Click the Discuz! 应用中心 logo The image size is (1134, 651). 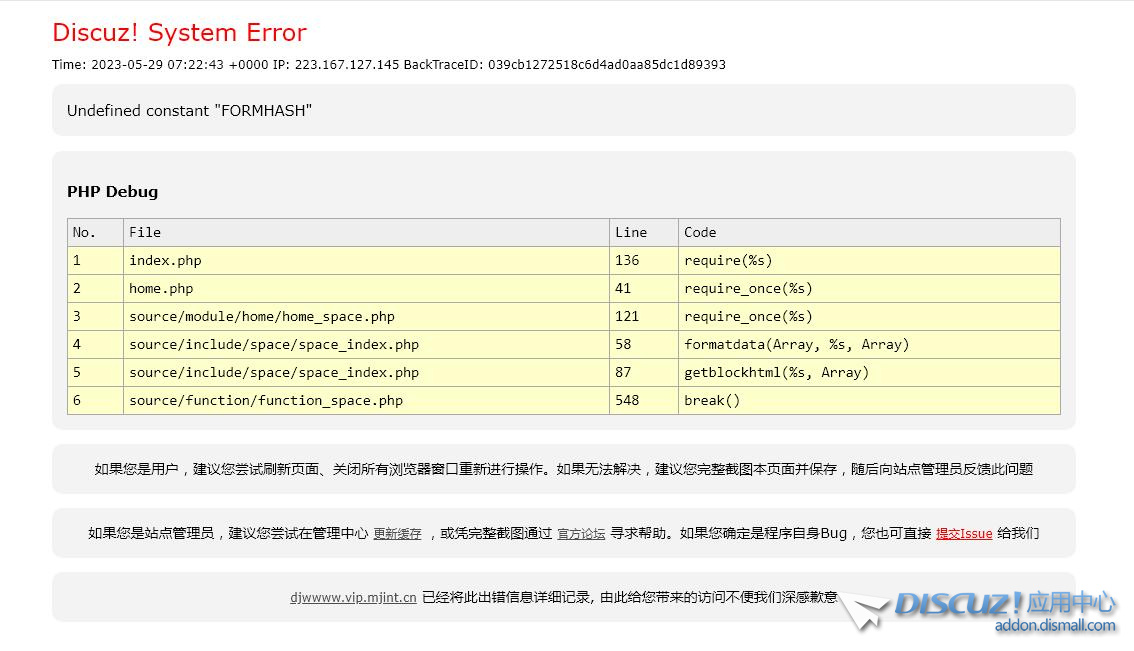[x=1004, y=603]
